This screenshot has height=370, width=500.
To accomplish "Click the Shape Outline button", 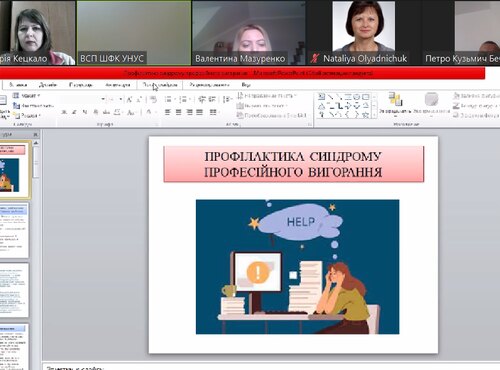I will point(476,106).
